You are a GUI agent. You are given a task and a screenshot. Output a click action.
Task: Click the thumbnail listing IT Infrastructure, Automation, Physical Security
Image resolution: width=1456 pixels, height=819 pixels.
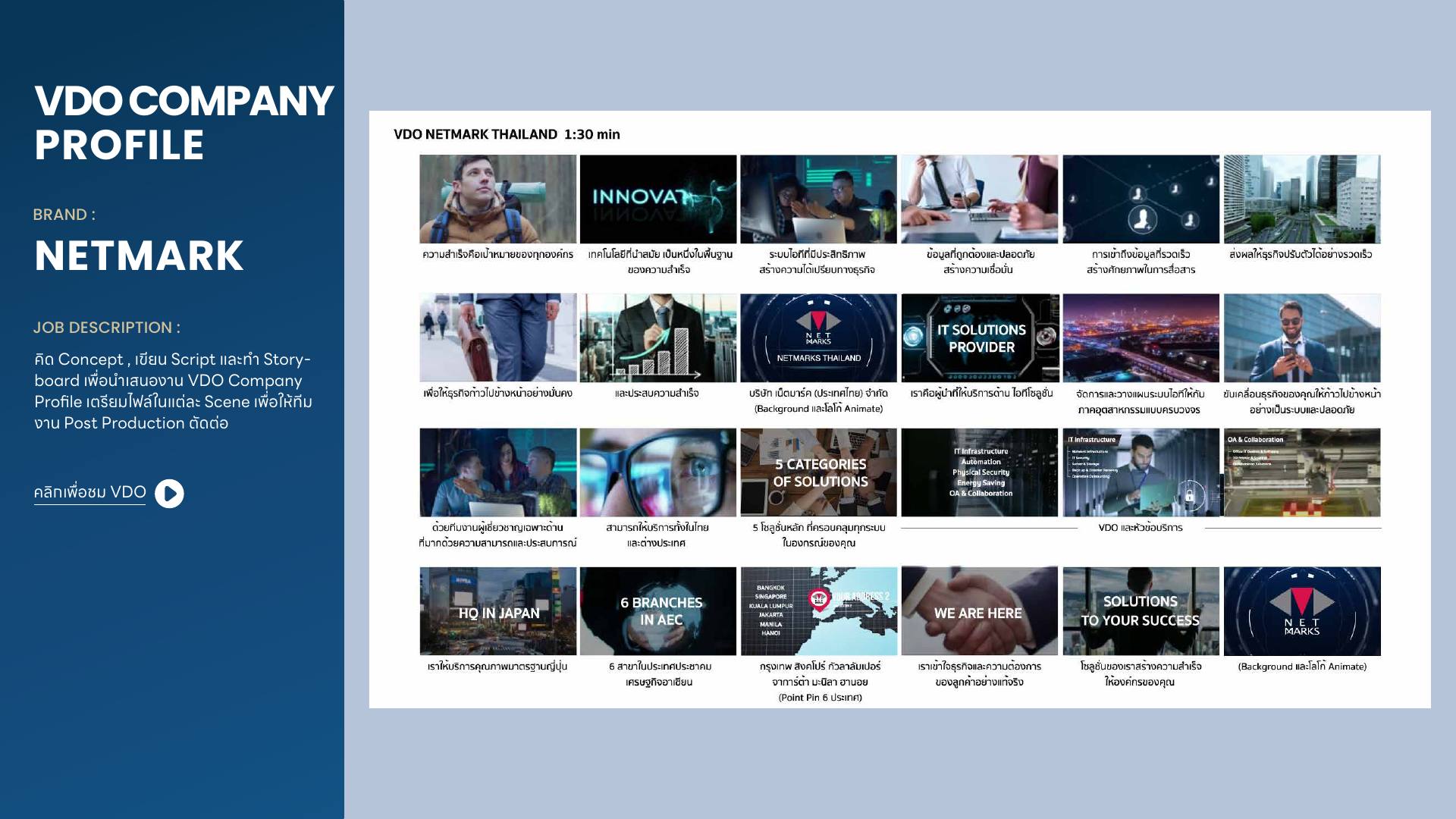[x=980, y=472]
